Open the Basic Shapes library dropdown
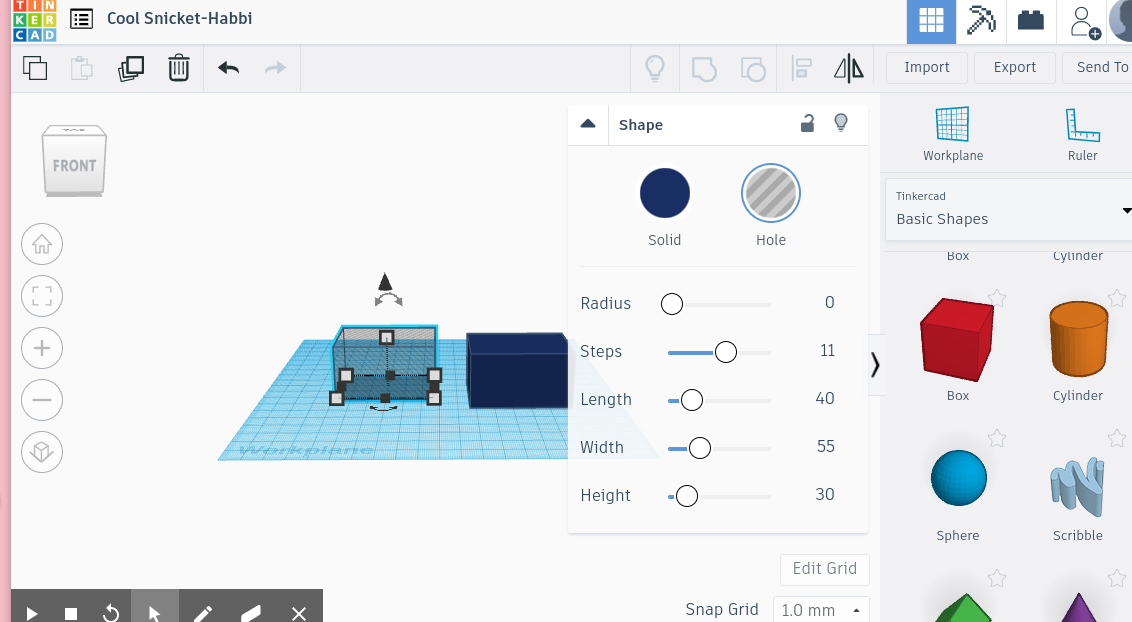Image resolution: width=1132 pixels, height=622 pixels. 1008,210
